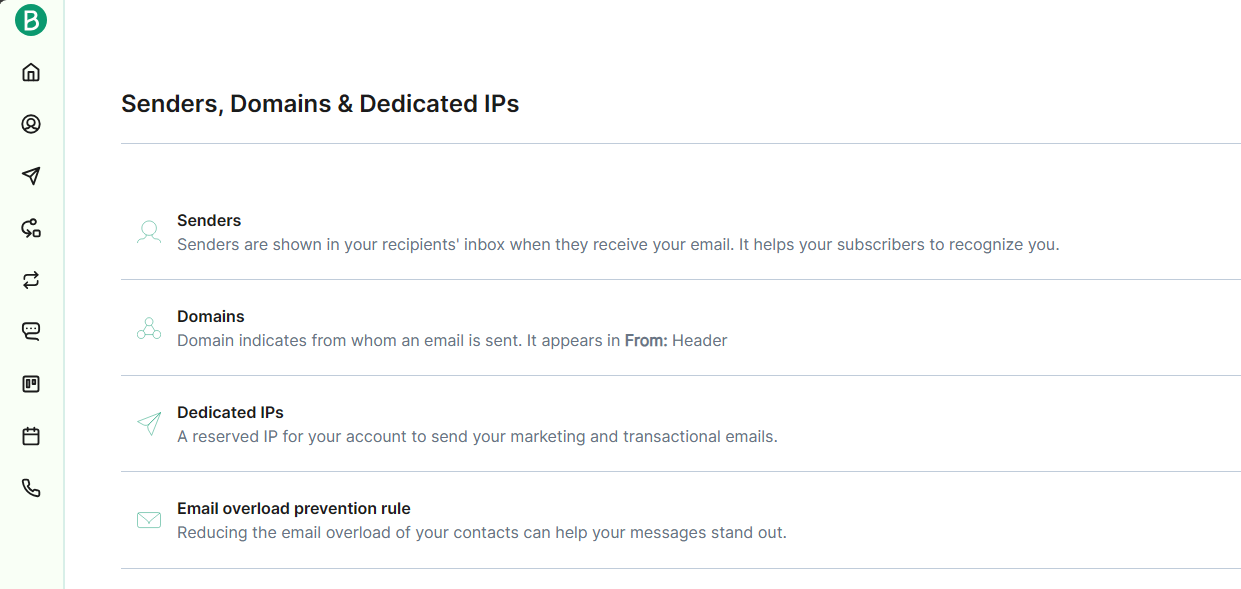The height and width of the screenshot is (589, 1241).
Task: Open Meetings calendar sidebar icon
Action: point(31,436)
